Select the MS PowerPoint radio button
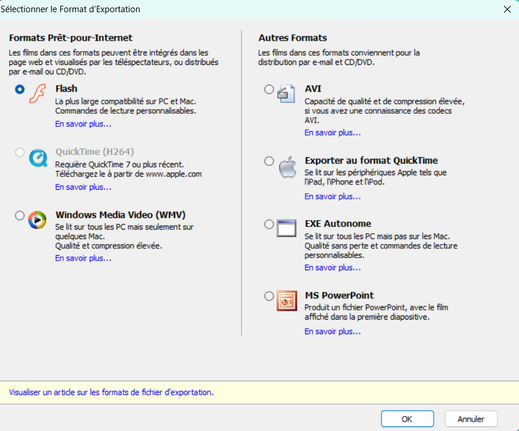Image resolution: width=519 pixels, height=431 pixels. 269,296
